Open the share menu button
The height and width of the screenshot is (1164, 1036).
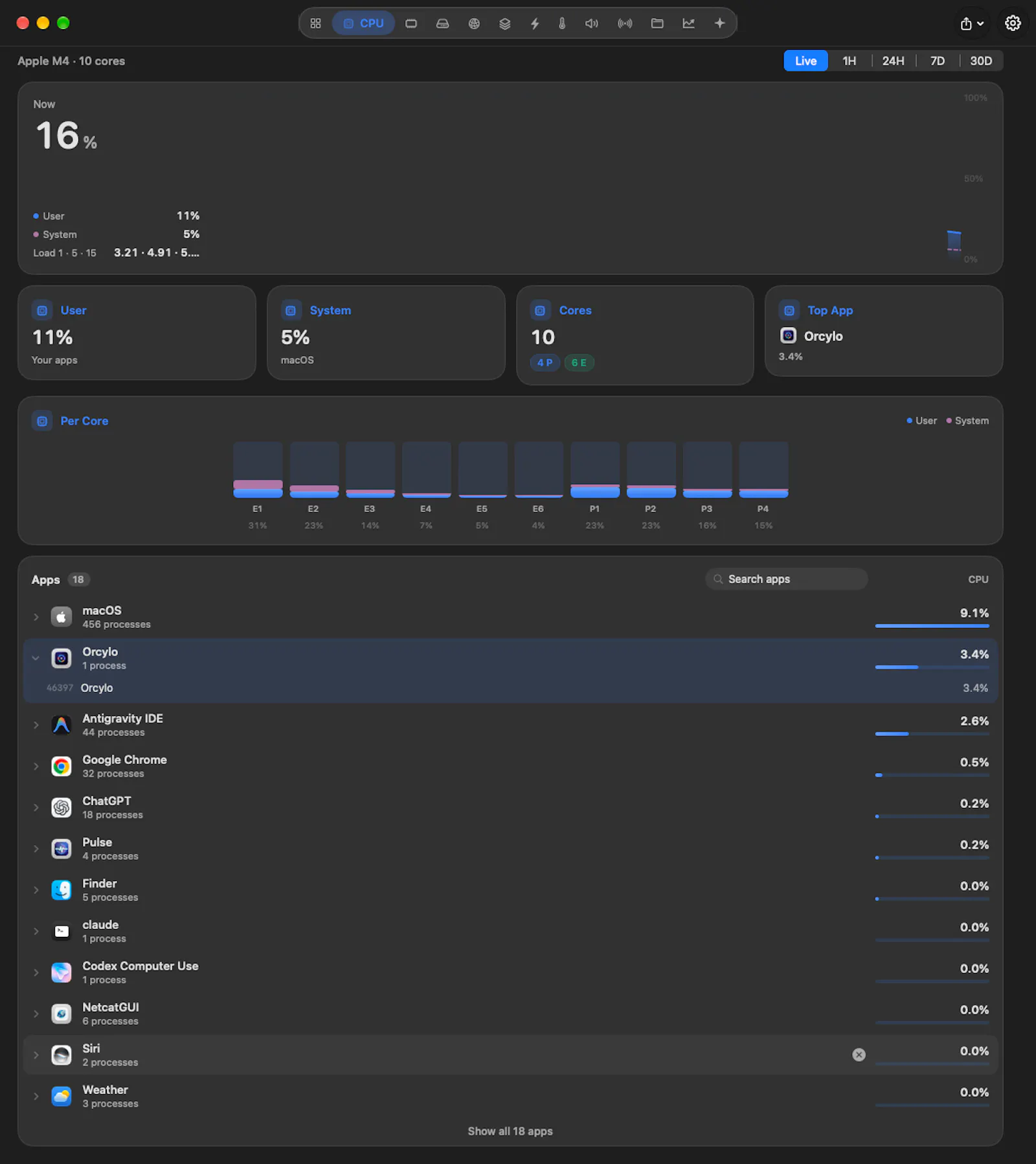click(x=972, y=24)
